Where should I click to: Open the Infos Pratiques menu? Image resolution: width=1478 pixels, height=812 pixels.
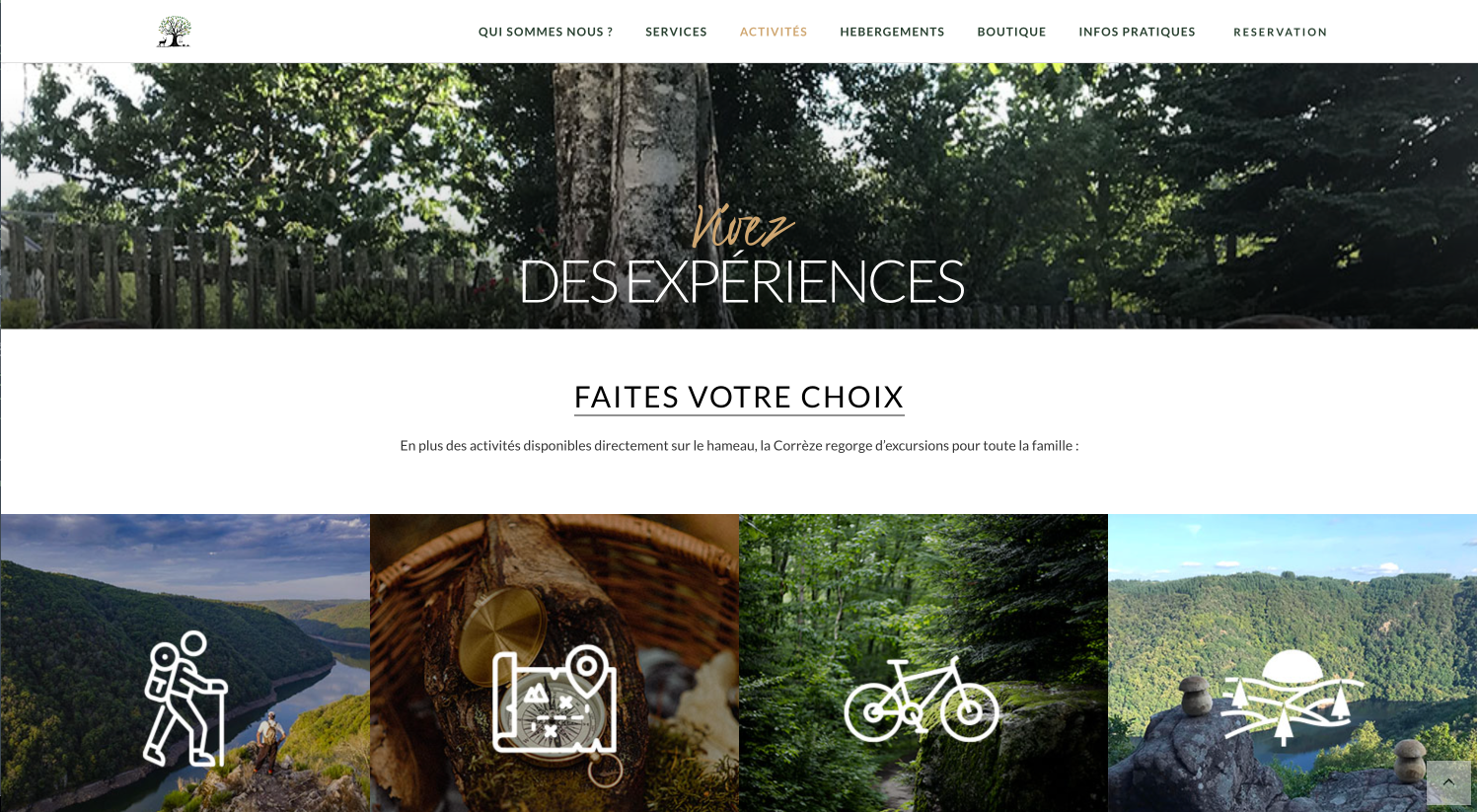click(x=1137, y=32)
